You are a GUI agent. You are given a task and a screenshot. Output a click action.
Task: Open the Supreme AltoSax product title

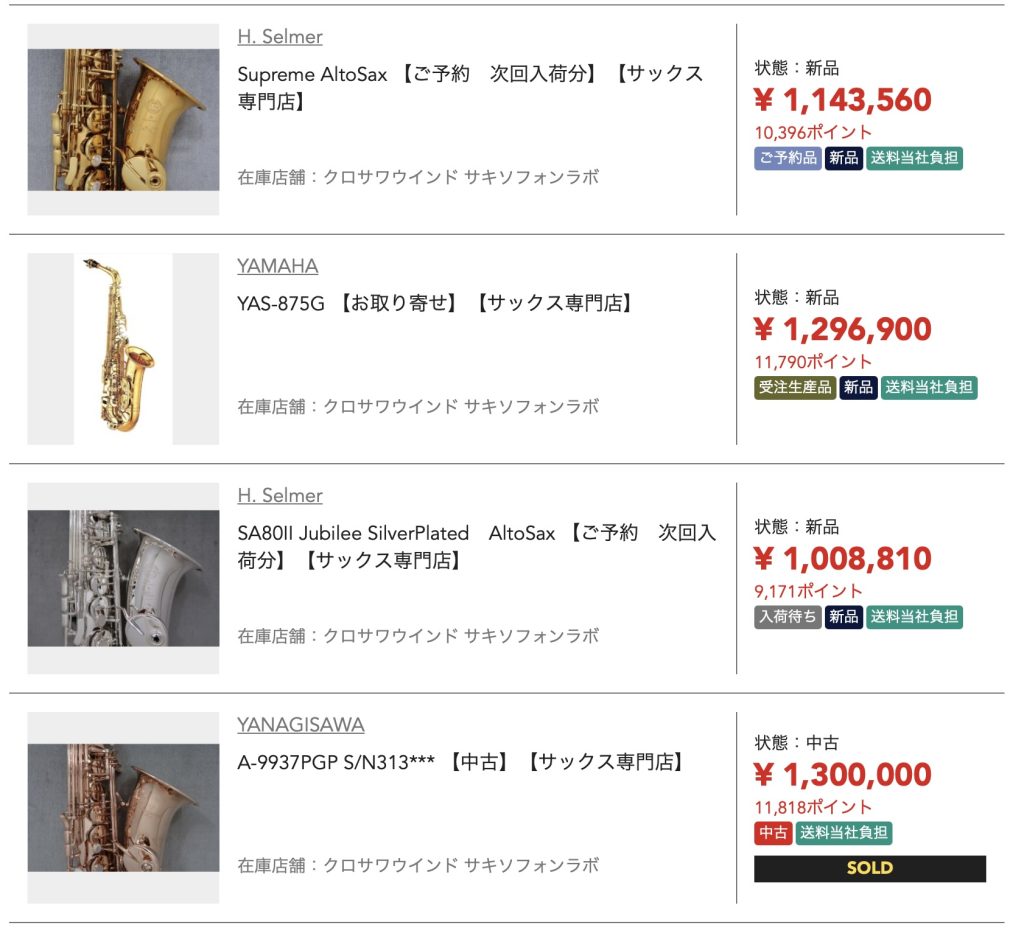click(x=470, y=88)
